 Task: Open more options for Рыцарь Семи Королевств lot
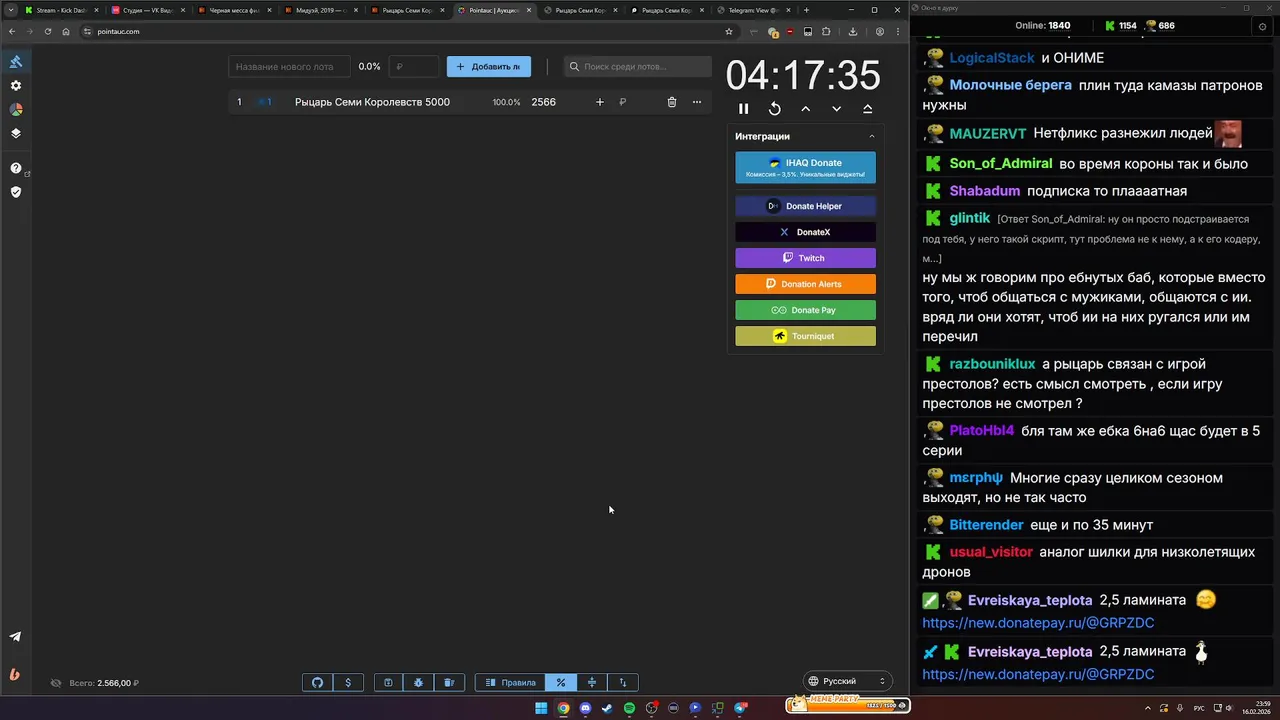(697, 102)
